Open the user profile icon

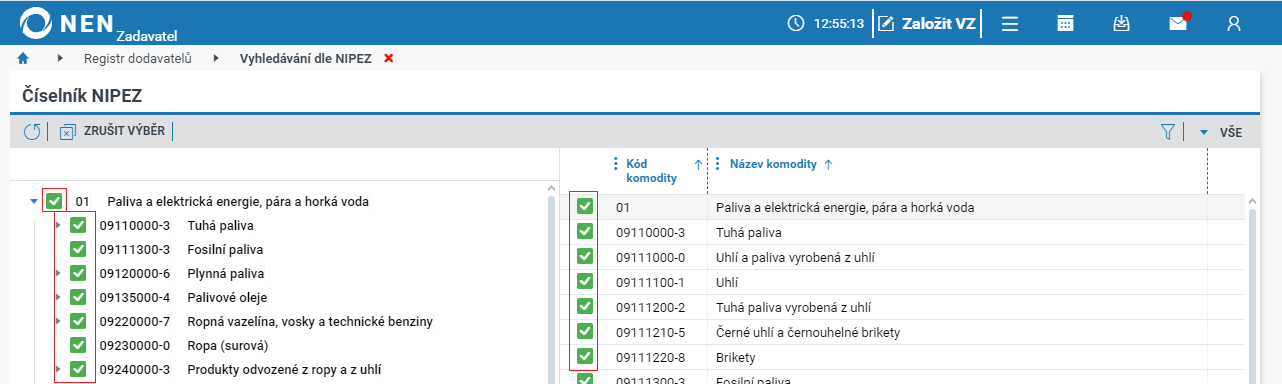pos(1235,23)
